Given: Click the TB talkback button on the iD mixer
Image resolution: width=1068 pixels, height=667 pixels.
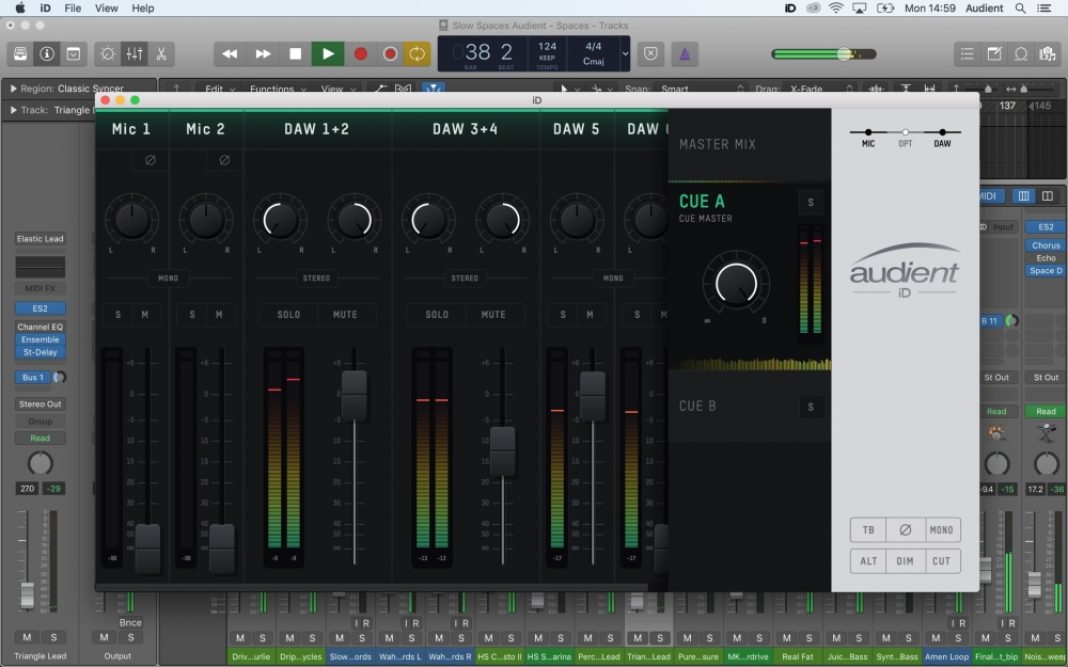Looking at the screenshot, I should (868, 529).
